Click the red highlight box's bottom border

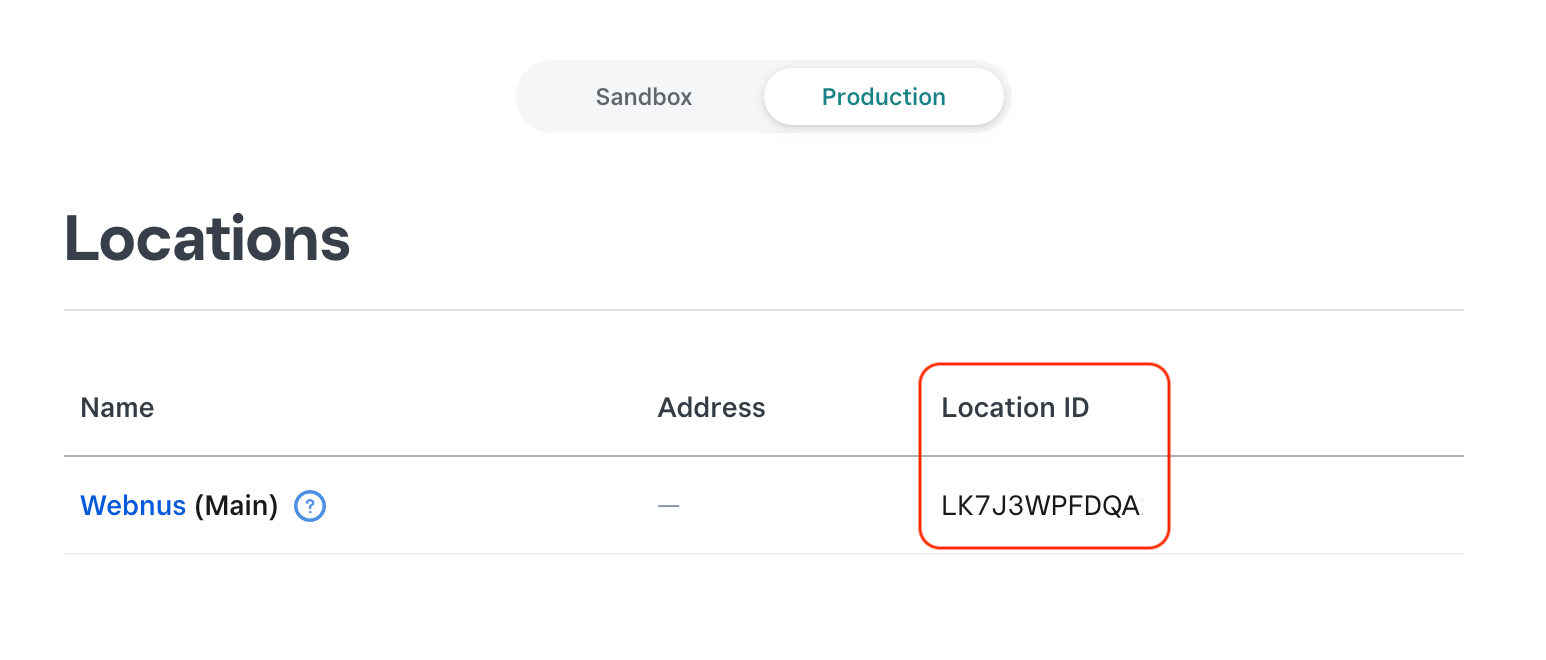click(x=1044, y=547)
